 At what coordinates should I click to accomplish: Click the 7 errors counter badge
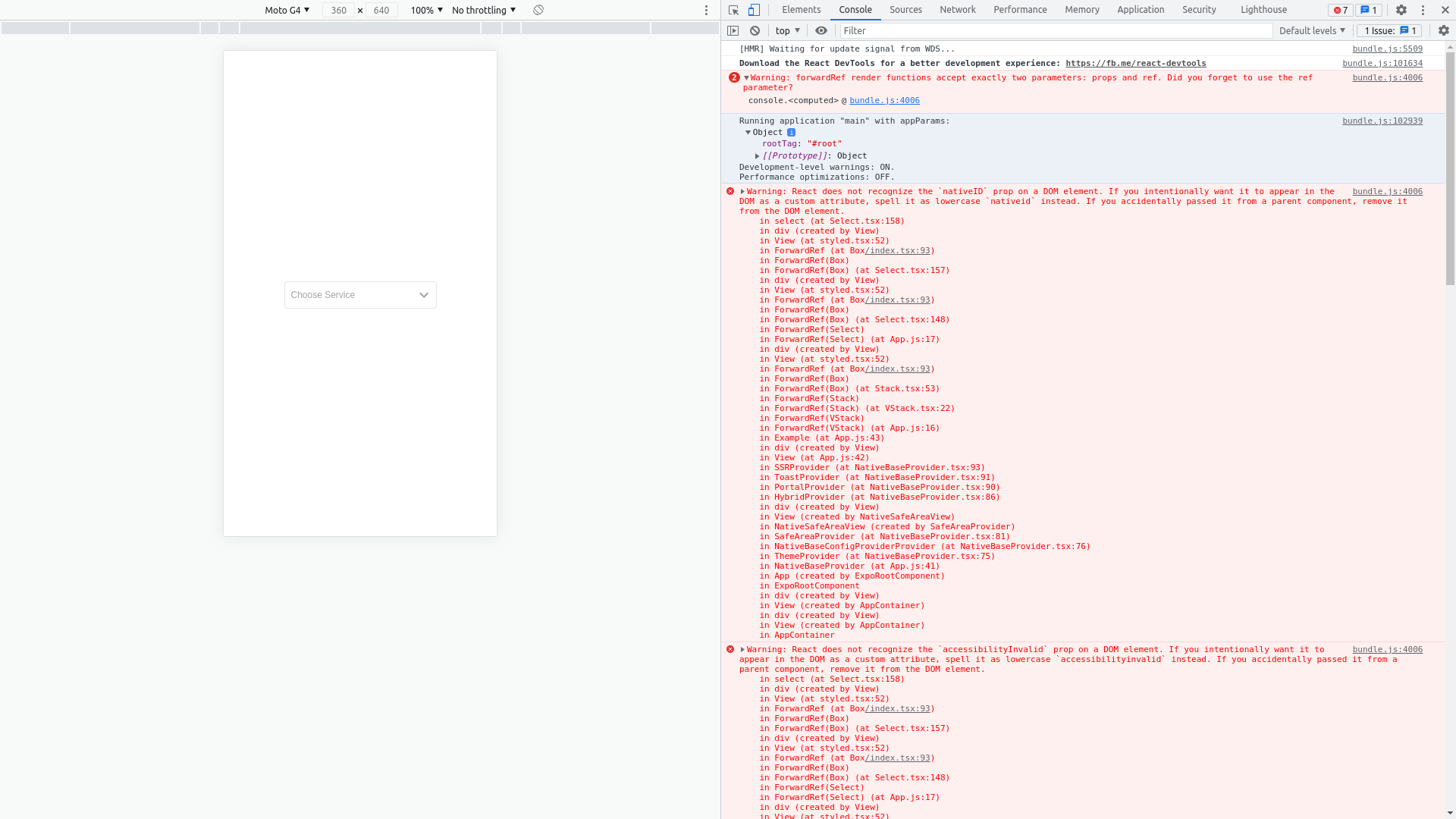coord(1339,10)
